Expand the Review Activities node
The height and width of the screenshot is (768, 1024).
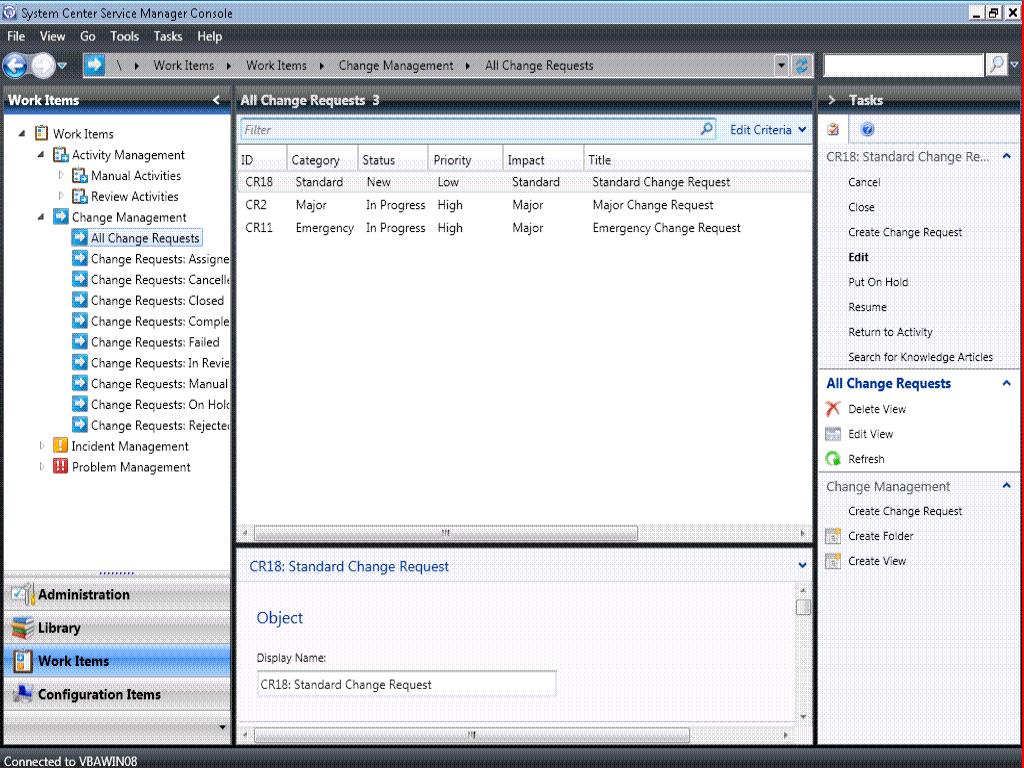pyautogui.click(x=61, y=196)
